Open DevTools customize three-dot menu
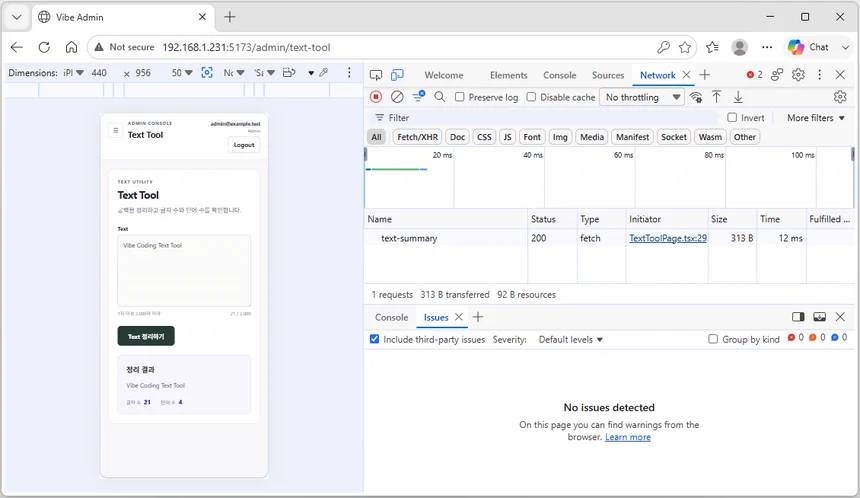This screenshot has width=860, height=498. pos(819,75)
